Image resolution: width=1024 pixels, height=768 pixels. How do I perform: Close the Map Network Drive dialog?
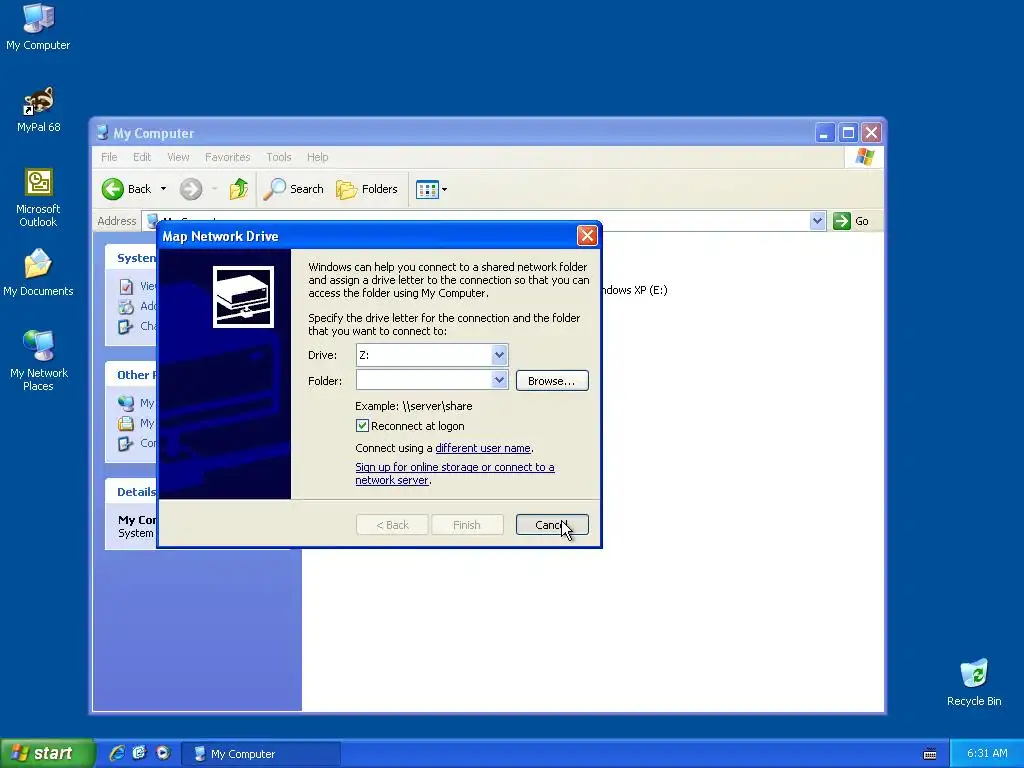click(586, 236)
